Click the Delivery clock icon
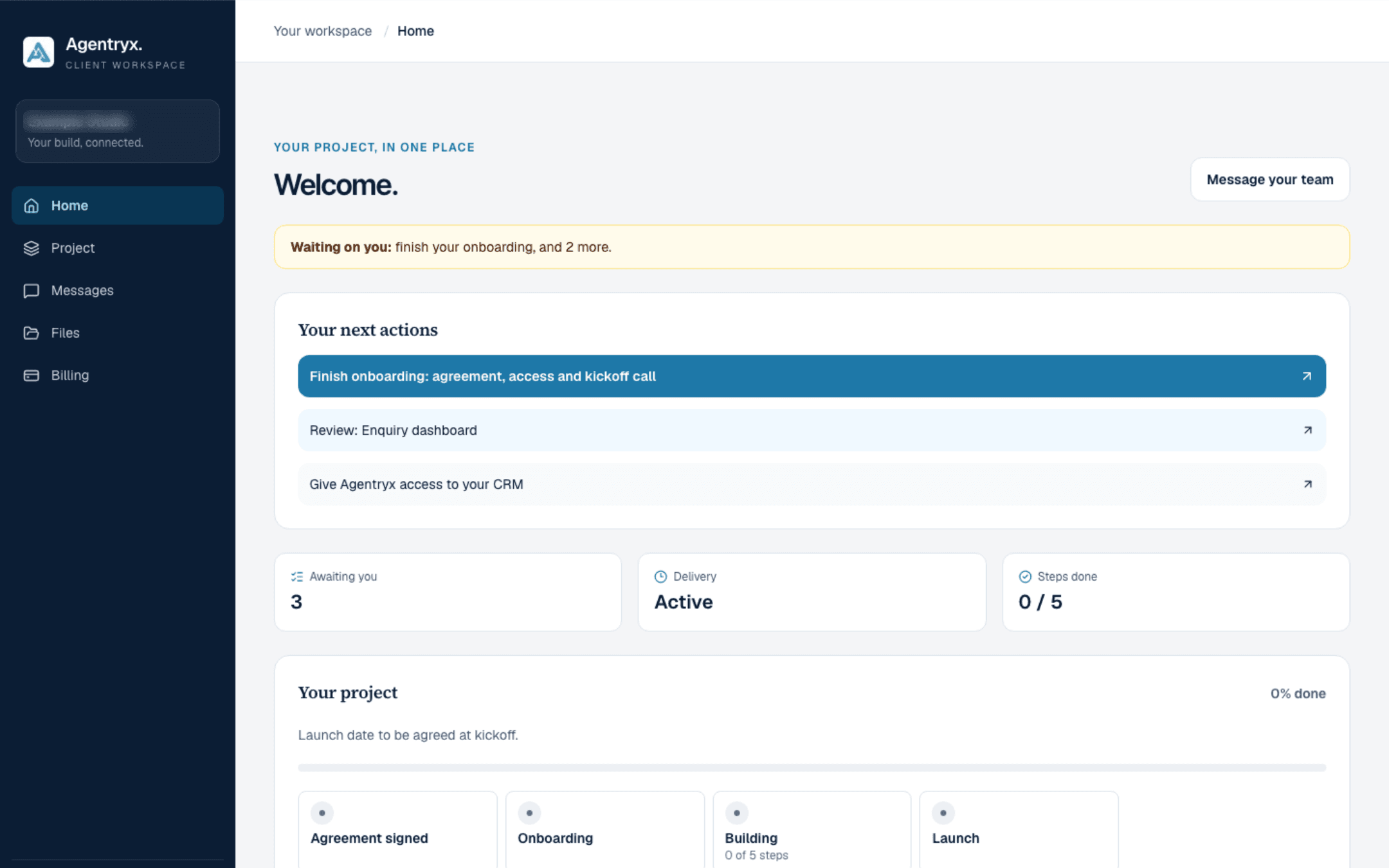 coord(660,577)
